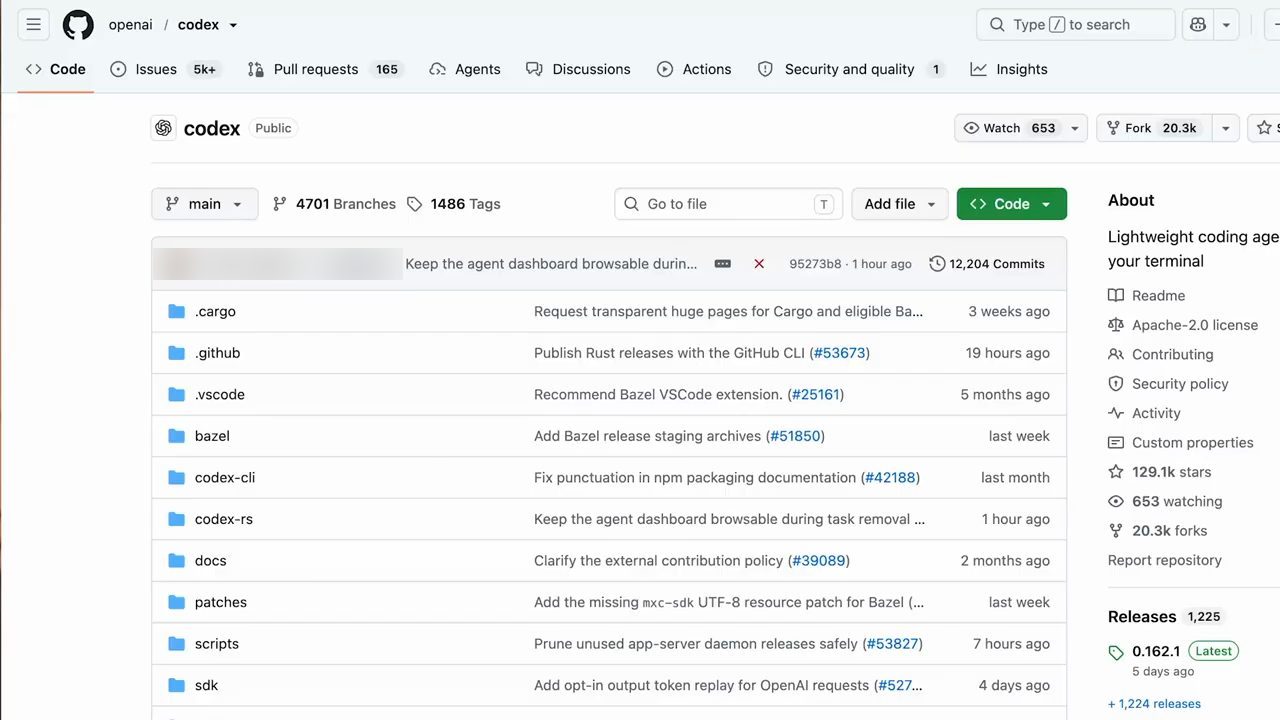Open the Security and quality tab
1280x720 pixels.
click(849, 69)
